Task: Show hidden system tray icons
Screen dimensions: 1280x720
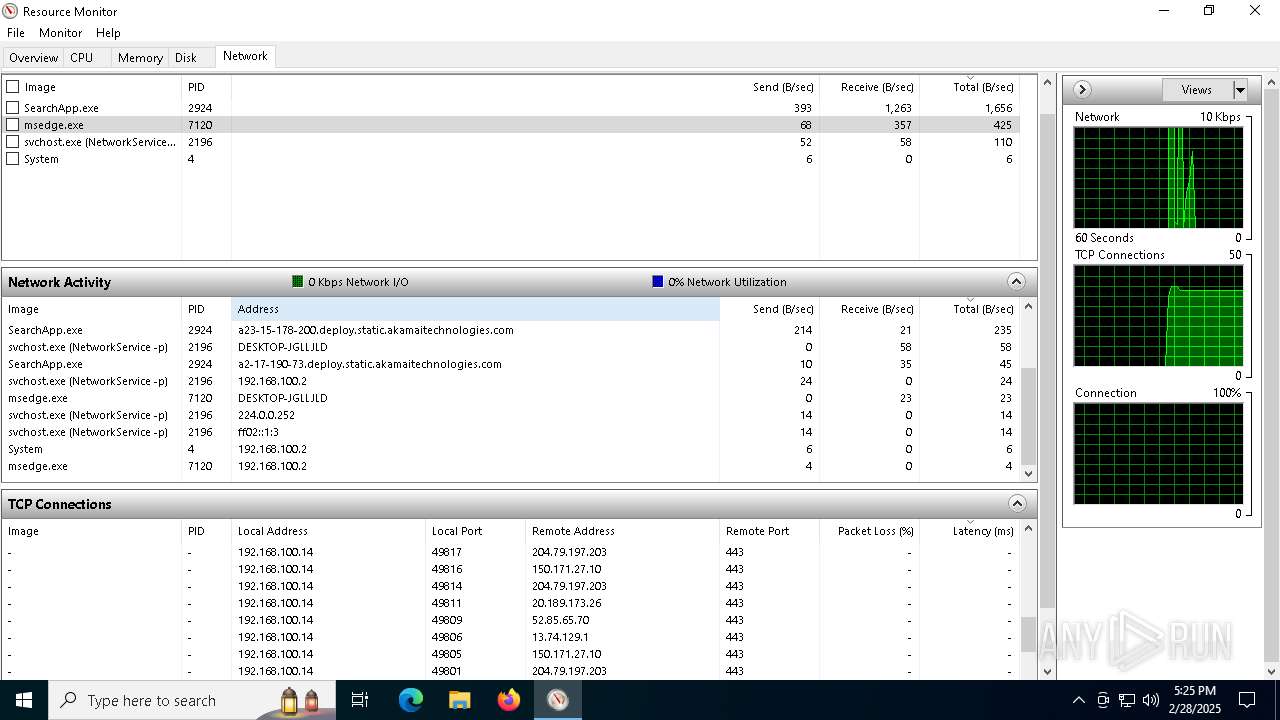Action: tap(1078, 700)
